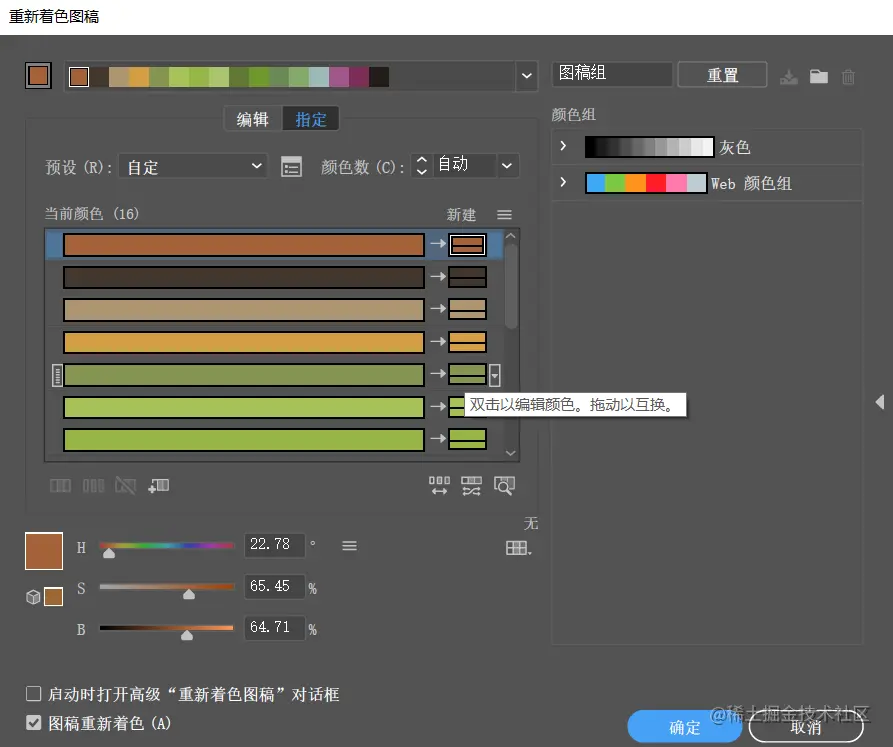Click the first brown swatch in active colors strip
The height and width of the screenshot is (747, 893).
(x=79, y=77)
